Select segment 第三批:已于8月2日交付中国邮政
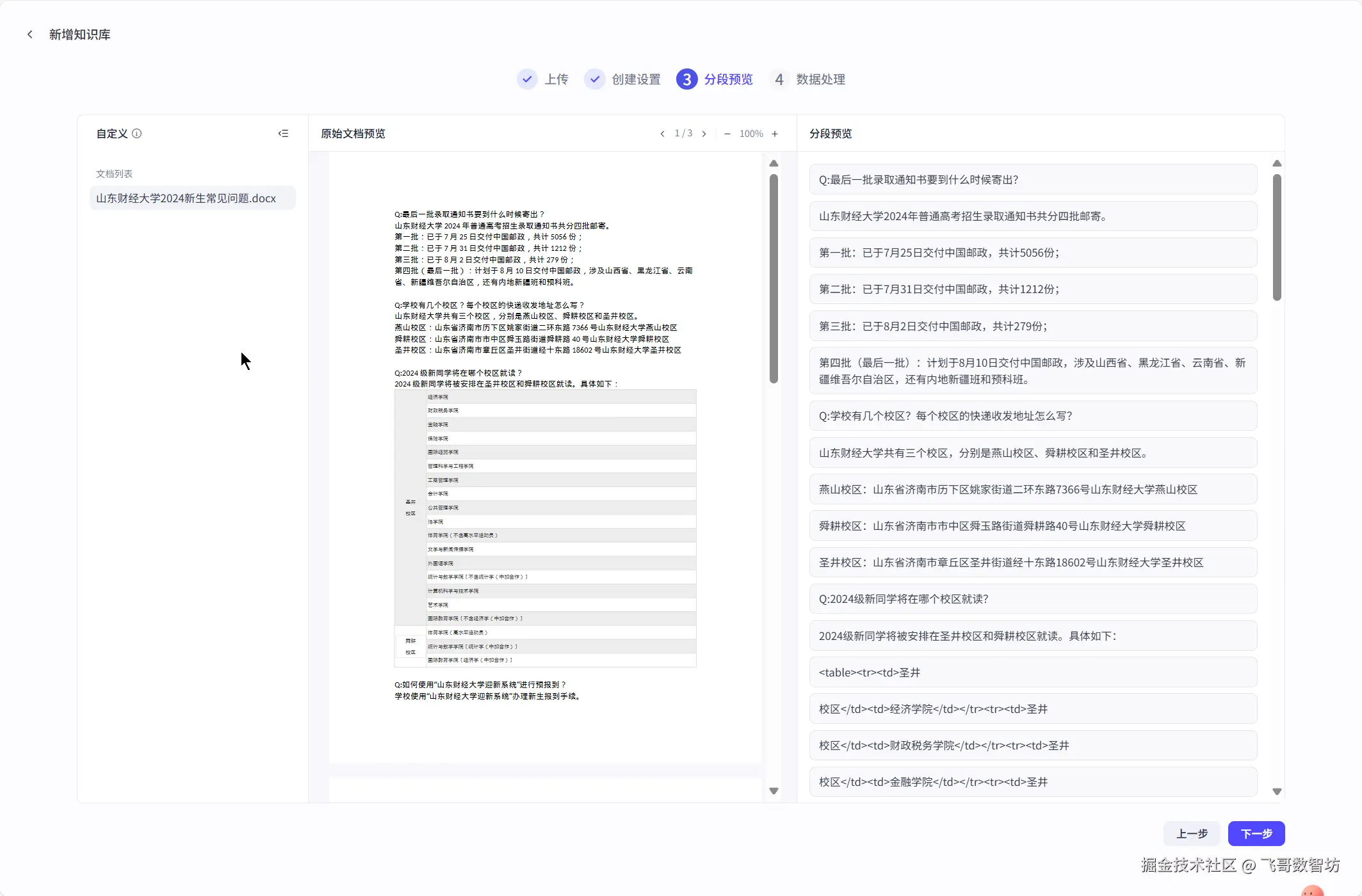This screenshot has height=896, width=1362. [x=1033, y=326]
